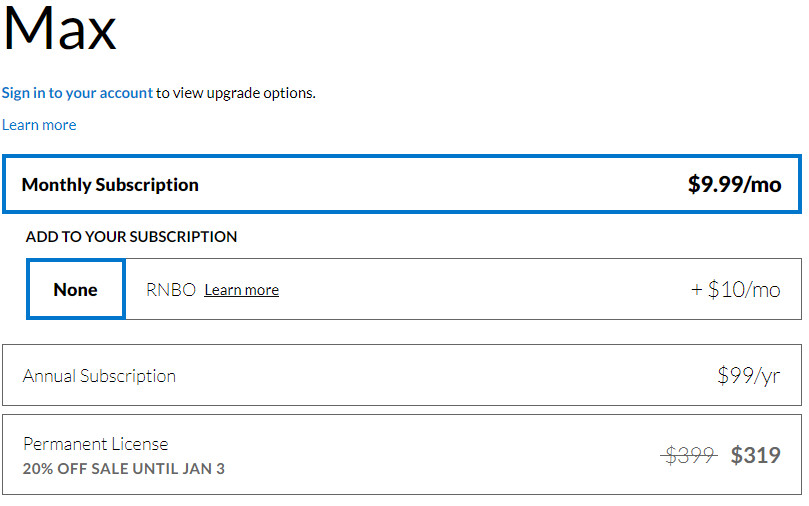Viewport: 809px width, 506px height.
Task: Click the $319 sale price
Action: coord(755,456)
